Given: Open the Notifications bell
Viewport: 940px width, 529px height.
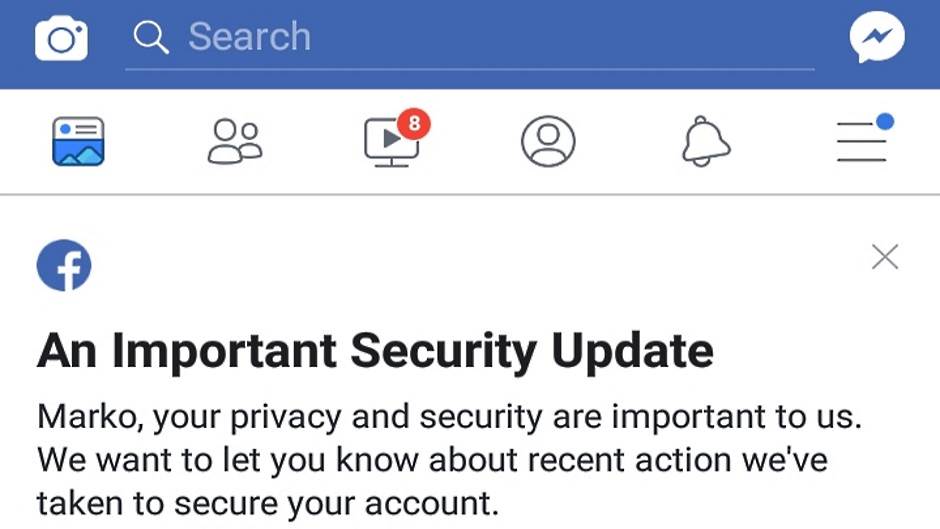Looking at the screenshot, I should (706, 141).
